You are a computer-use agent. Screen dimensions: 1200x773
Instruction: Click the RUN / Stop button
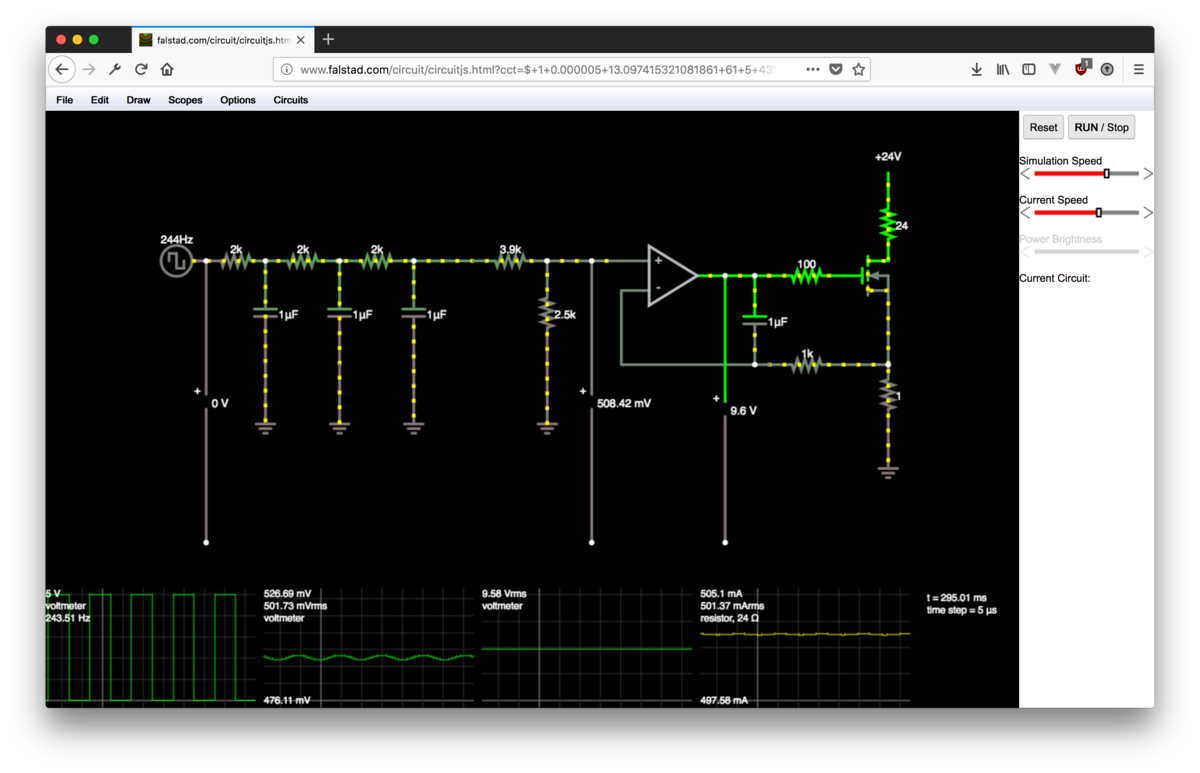point(1101,127)
